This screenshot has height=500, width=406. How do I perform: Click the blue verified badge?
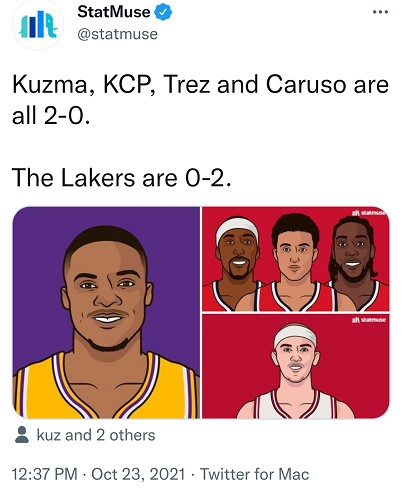click(163, 12)
